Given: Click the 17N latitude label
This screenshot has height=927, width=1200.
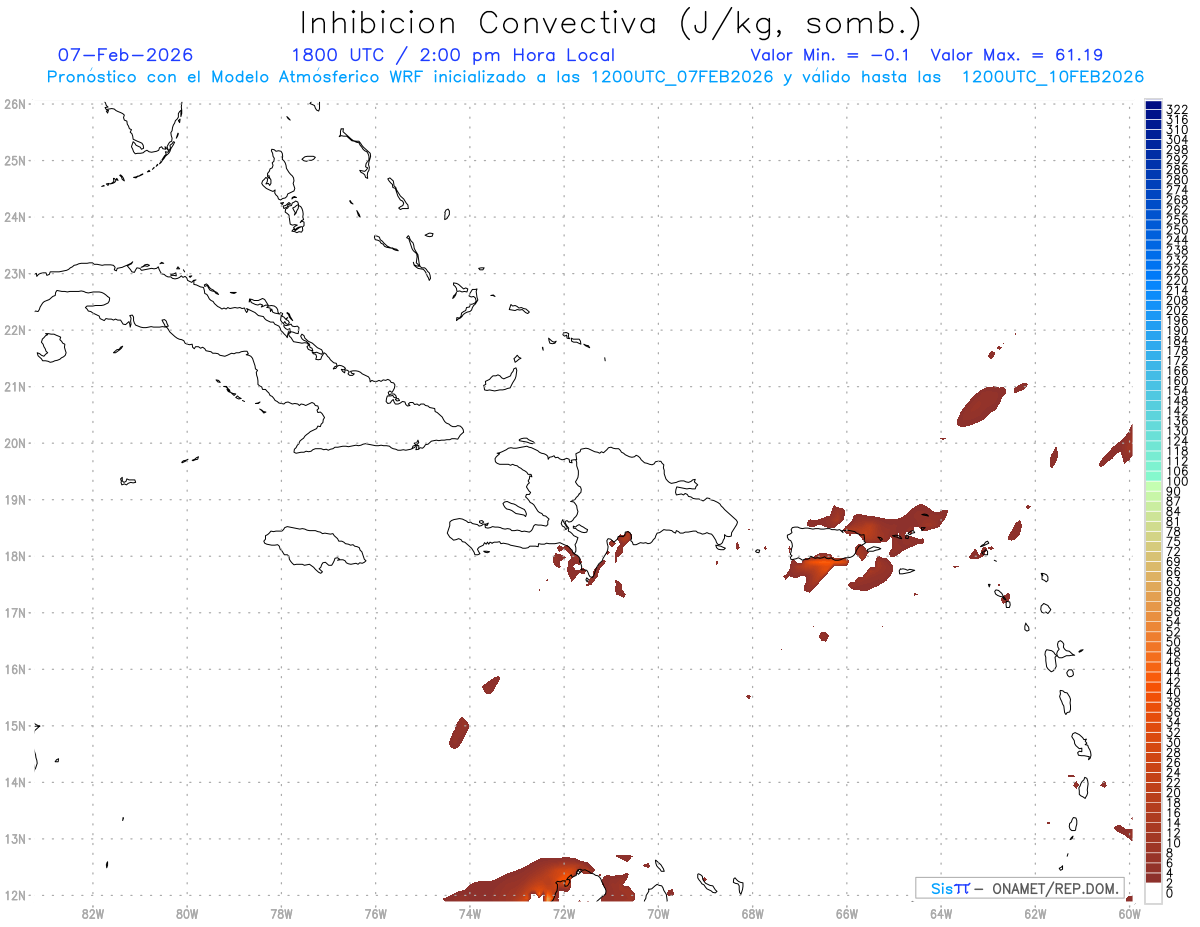Looking at the screenshot, I should point(14,612).
